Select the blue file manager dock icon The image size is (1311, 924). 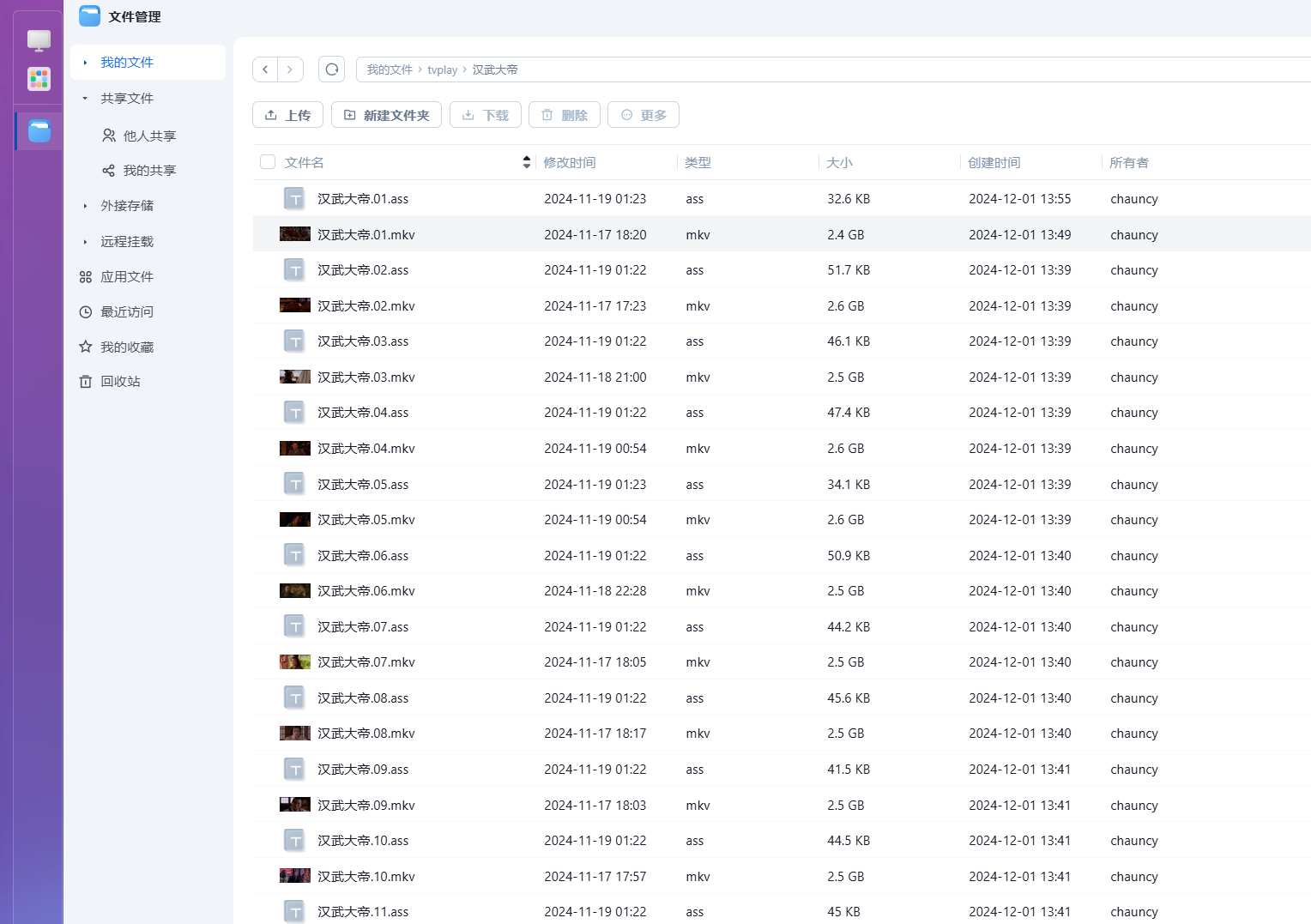click(39, 131)
